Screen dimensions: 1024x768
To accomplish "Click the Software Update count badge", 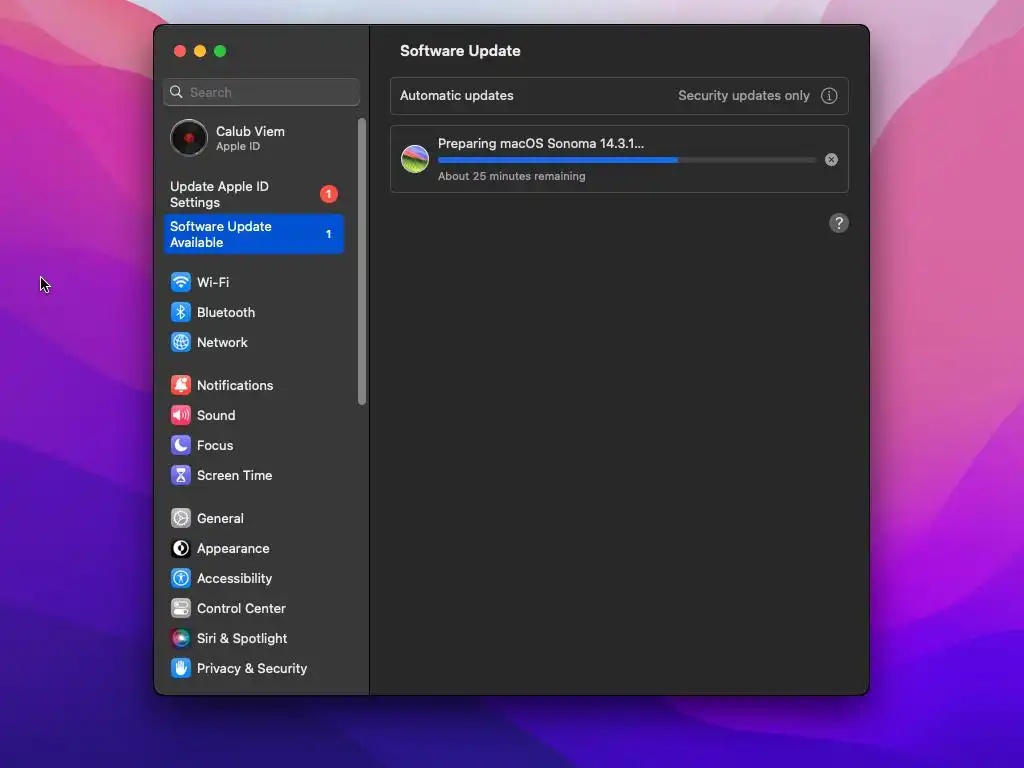I will click(328, 234).
